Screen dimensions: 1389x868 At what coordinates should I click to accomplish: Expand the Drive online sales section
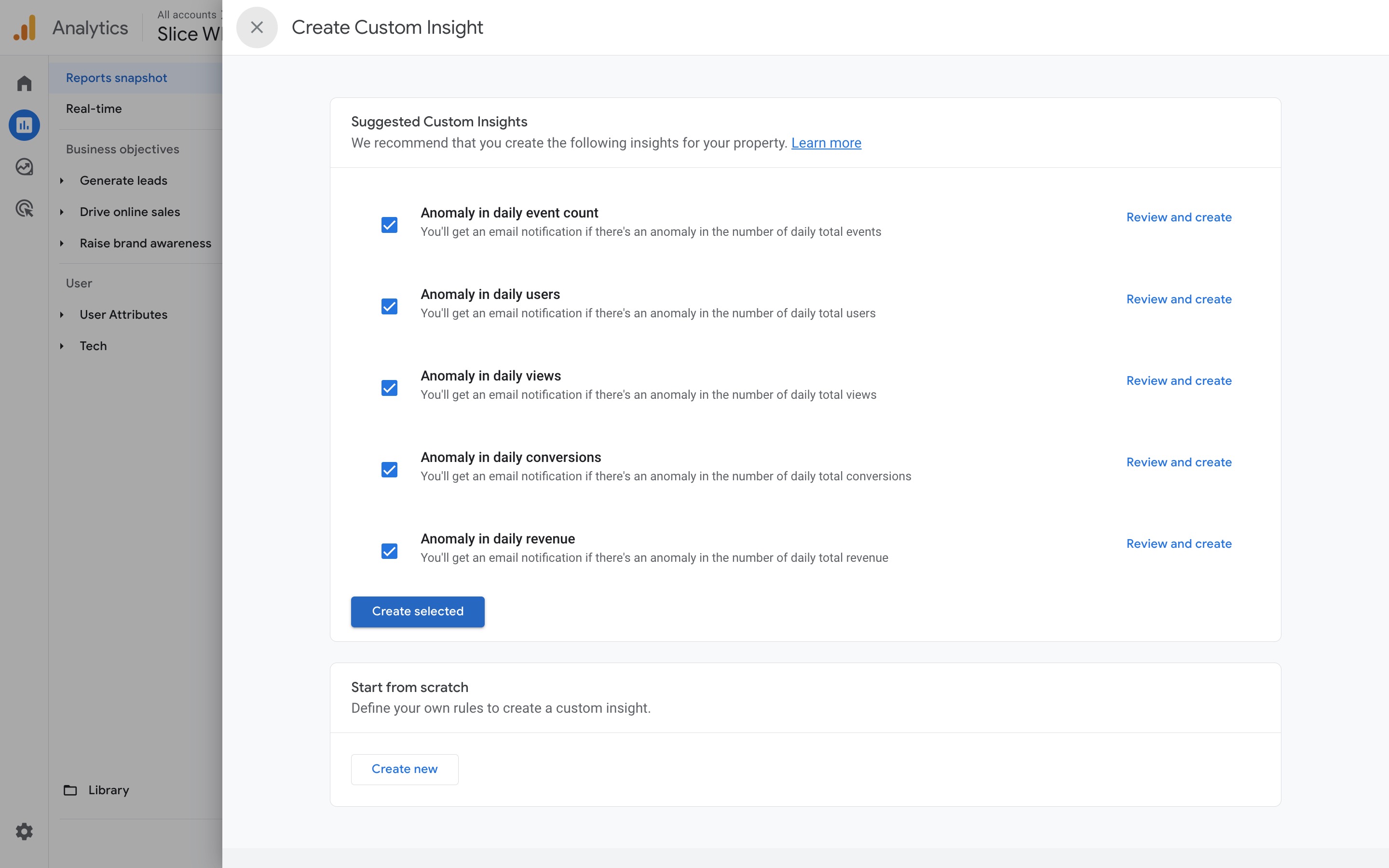pos(62,212)
